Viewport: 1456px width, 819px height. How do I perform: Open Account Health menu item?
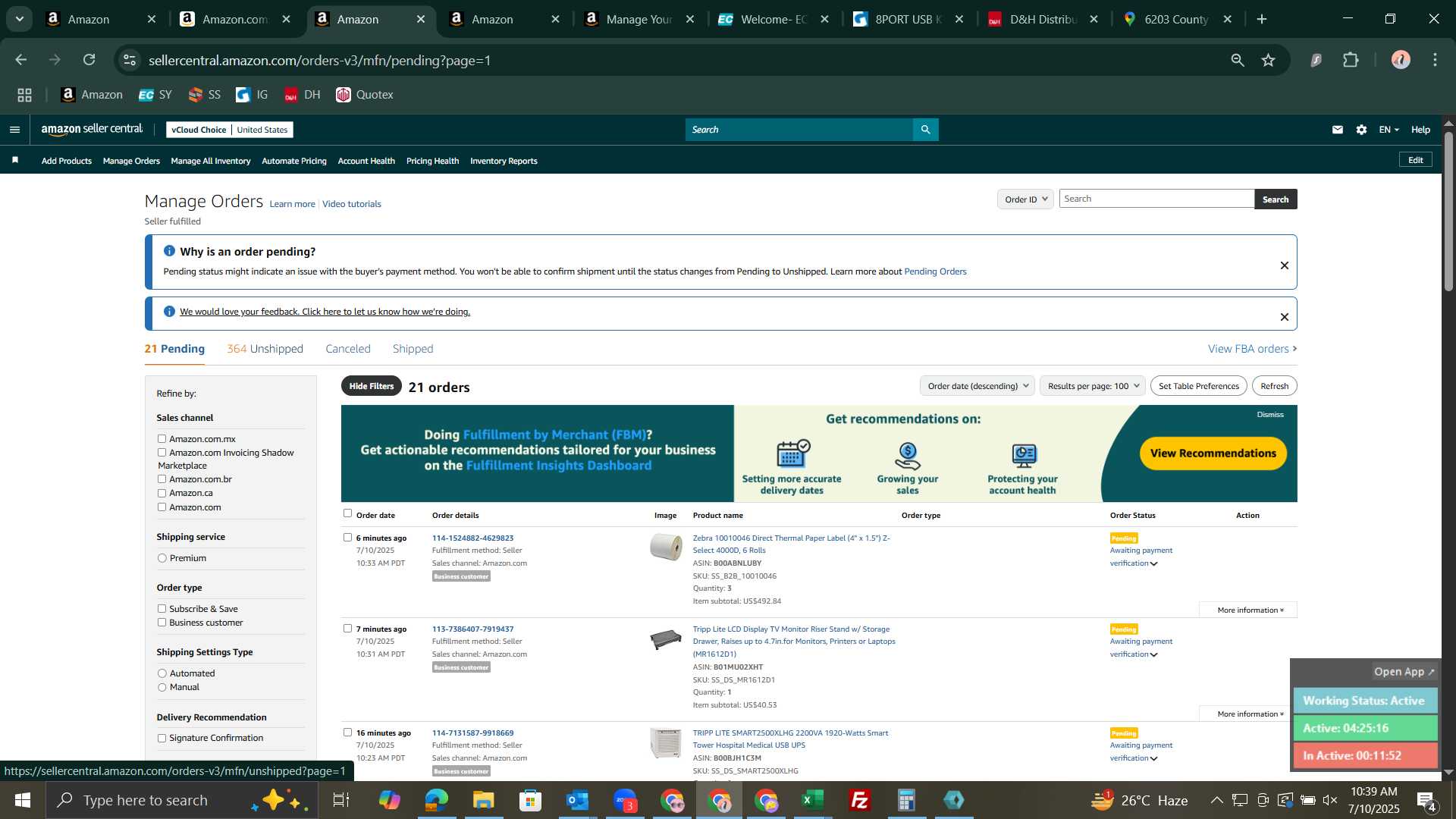point(366,161)
